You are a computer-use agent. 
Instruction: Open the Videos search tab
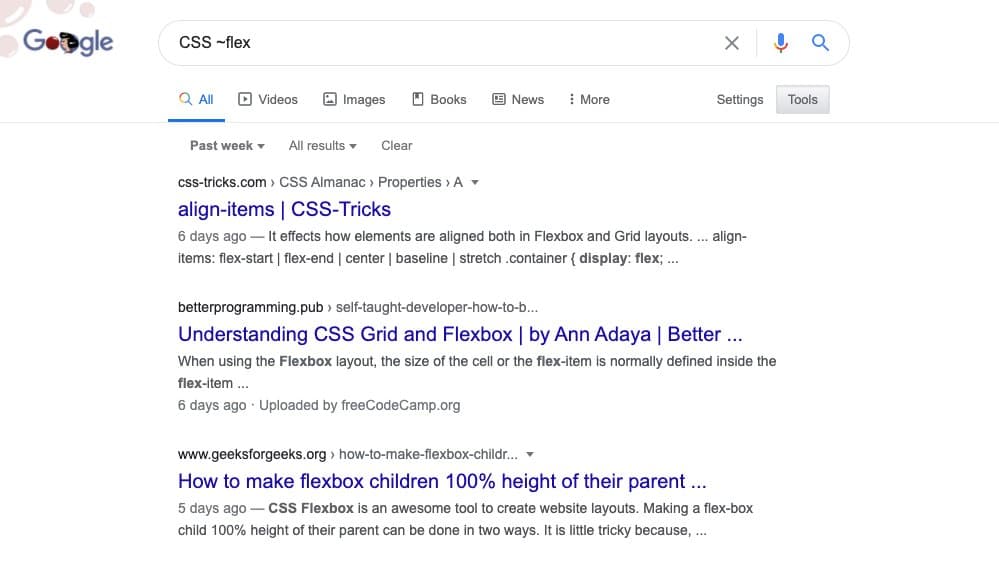[268, 99]
